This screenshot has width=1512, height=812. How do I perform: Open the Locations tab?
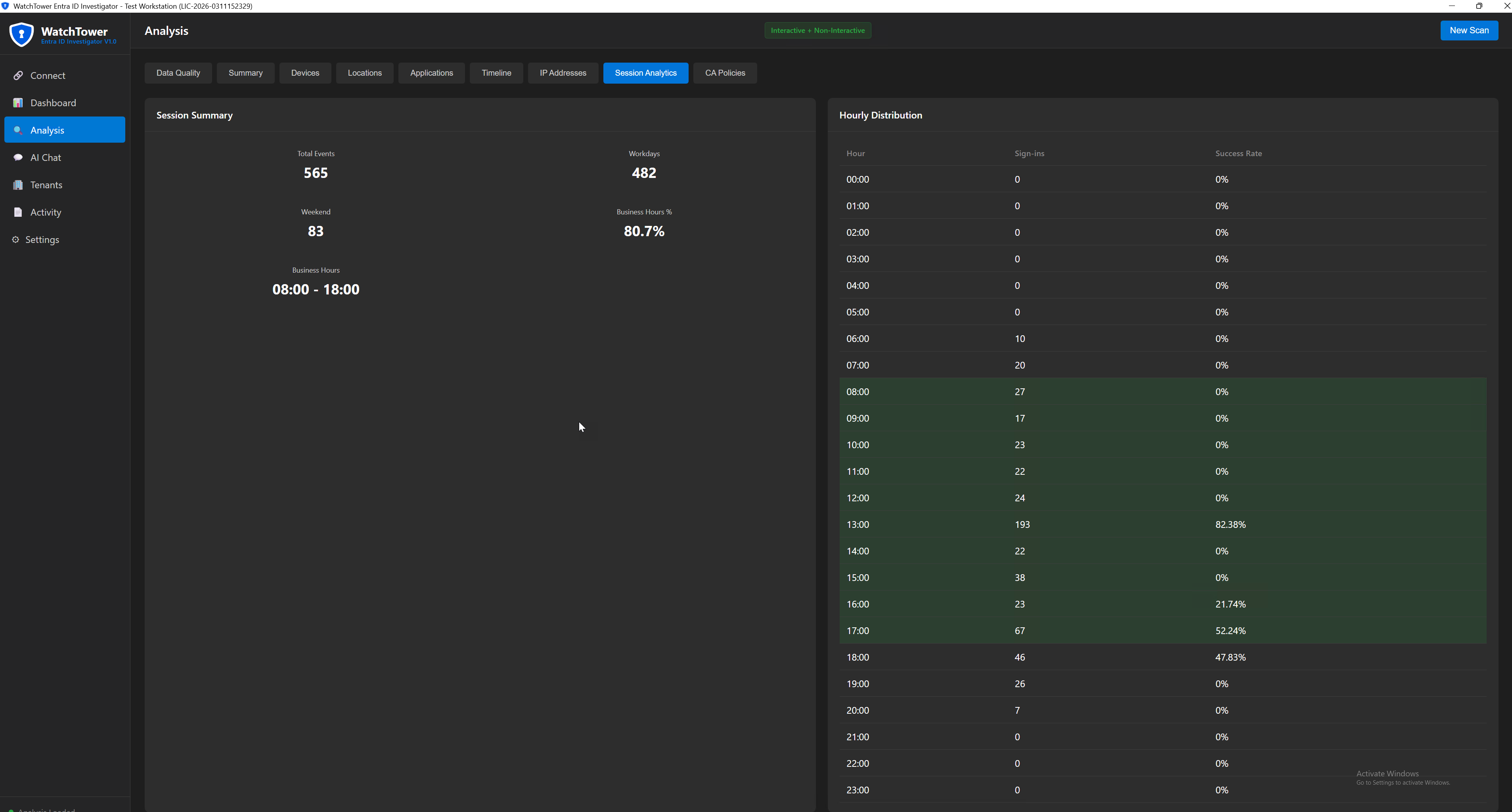point(364,73)
